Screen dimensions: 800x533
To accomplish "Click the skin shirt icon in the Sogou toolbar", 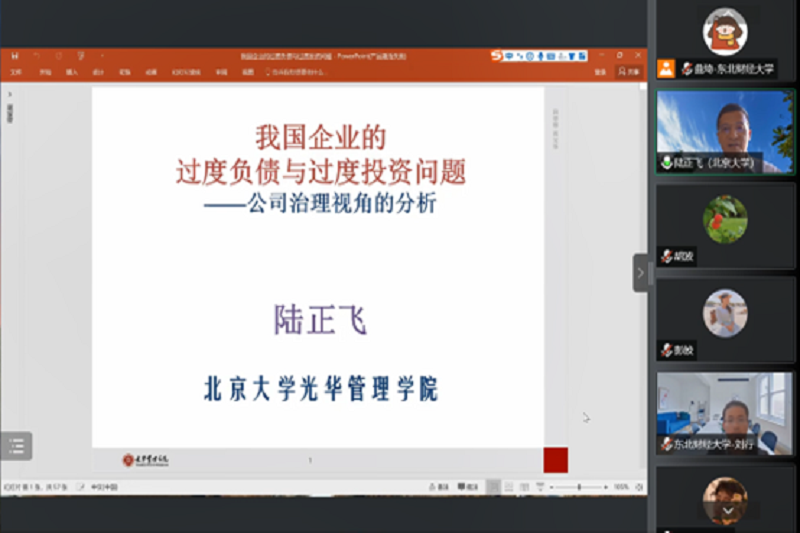I will click(x=571, y=56).
